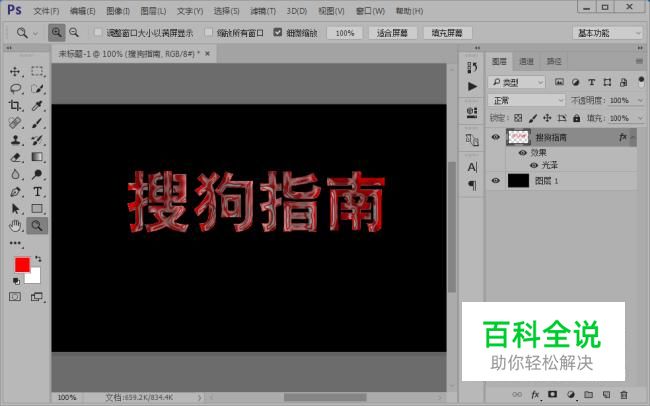Select the Quick Selection tool

click(37, 88)
